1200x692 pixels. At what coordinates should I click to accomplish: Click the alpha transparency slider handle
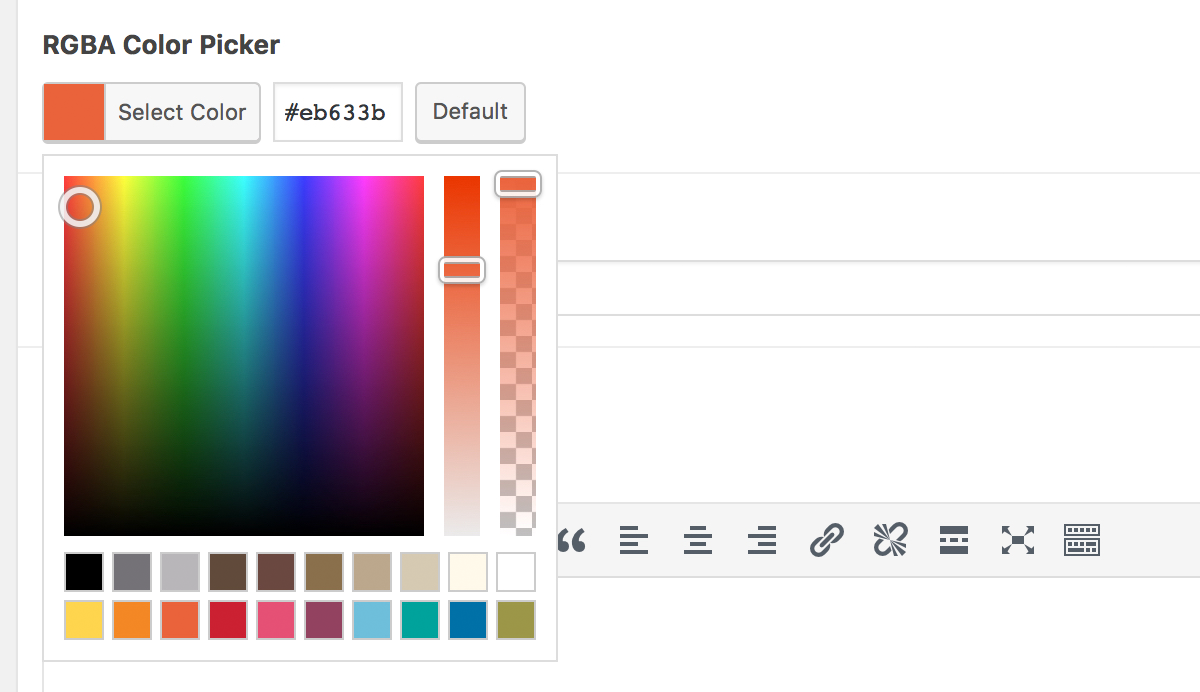(x=518, y=184)
